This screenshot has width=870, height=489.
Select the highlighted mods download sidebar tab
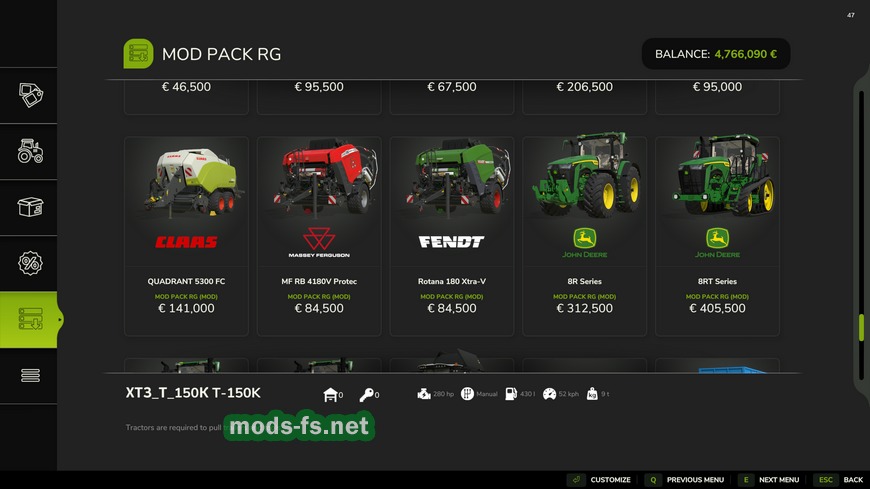pyautogui.click(x=30, y=319)
